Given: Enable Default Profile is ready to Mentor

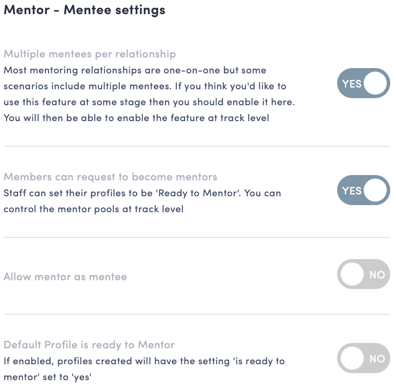Looking at the screenshot, I should pos(363,358).
